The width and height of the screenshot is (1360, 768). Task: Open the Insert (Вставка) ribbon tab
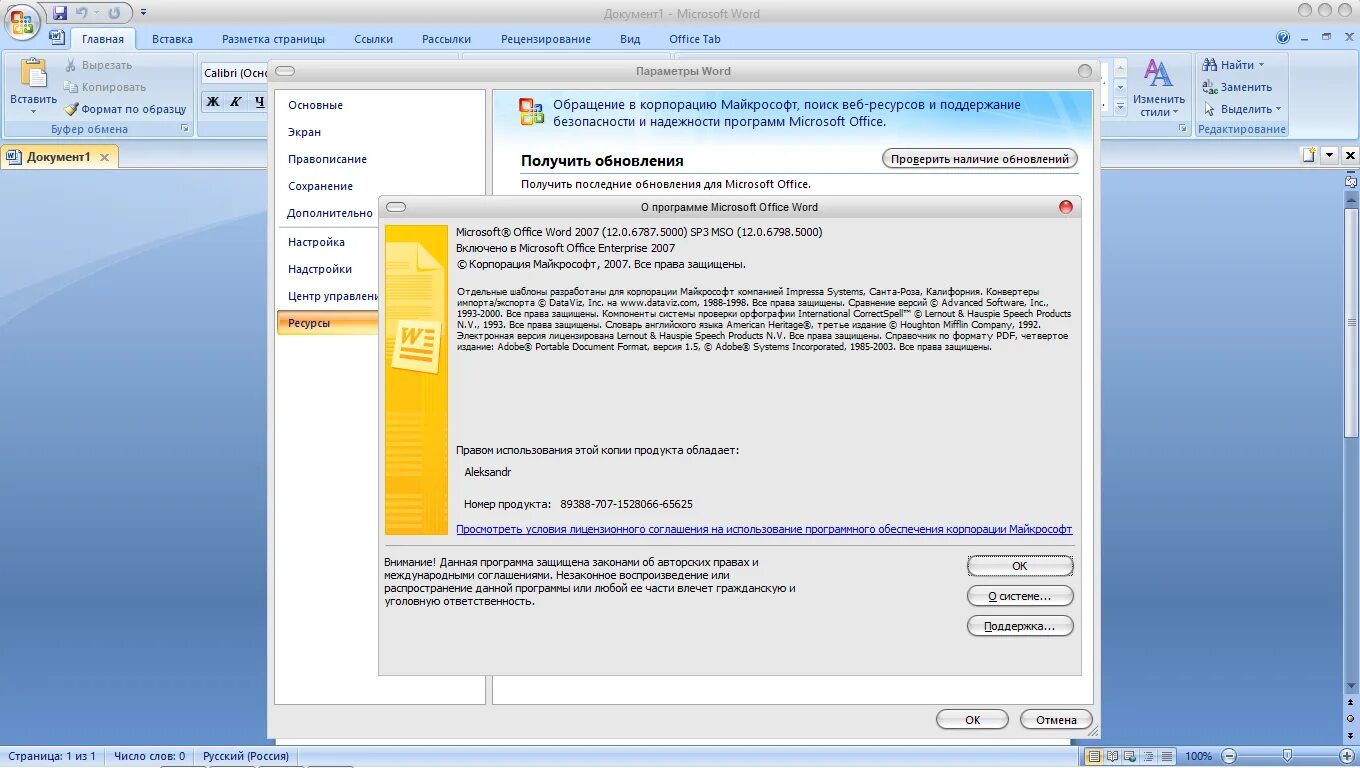tap(172, 39)
